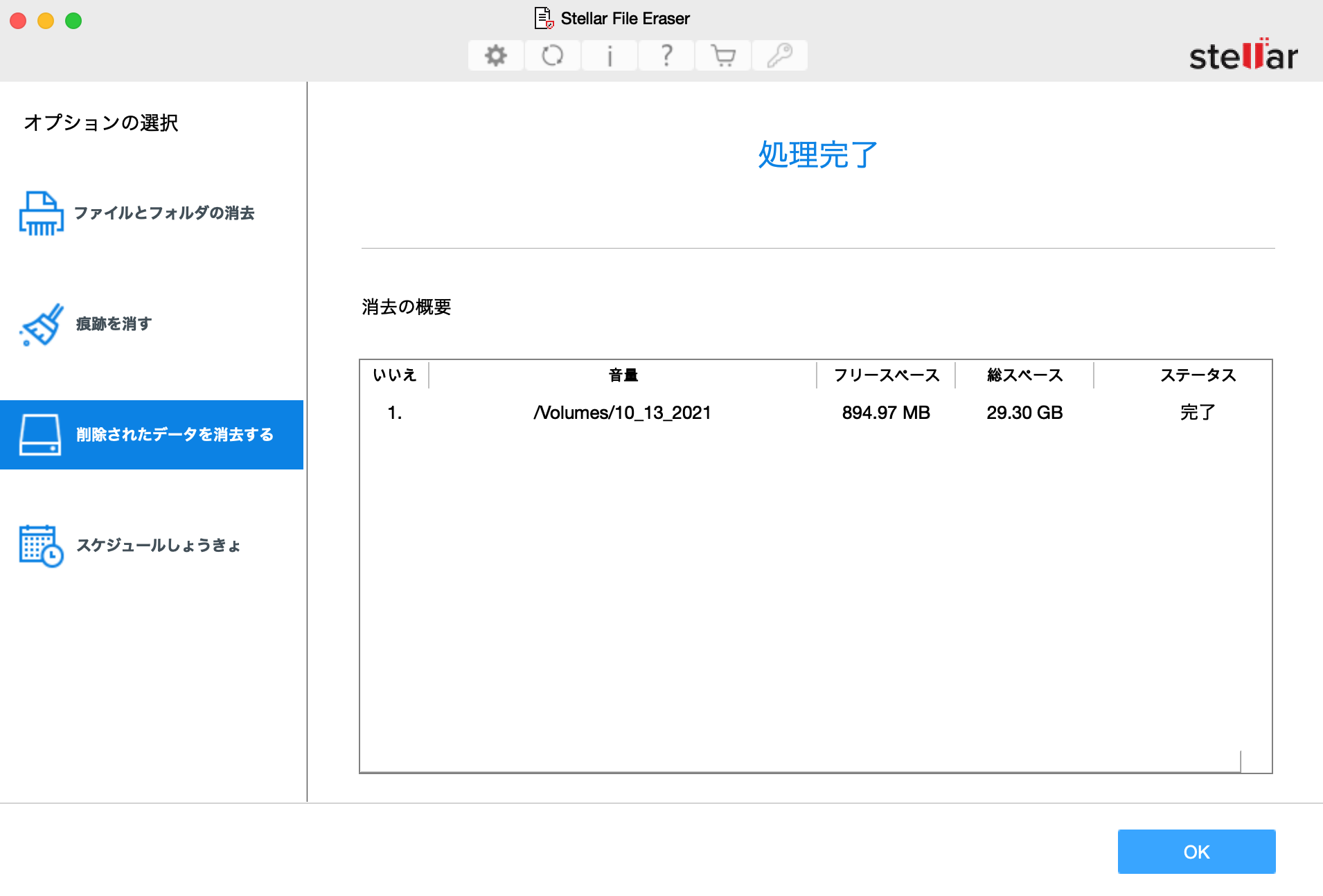Select /Volumes/10_13_2021 table entry
Screen dimensions: 1323x896
[623, 413]
